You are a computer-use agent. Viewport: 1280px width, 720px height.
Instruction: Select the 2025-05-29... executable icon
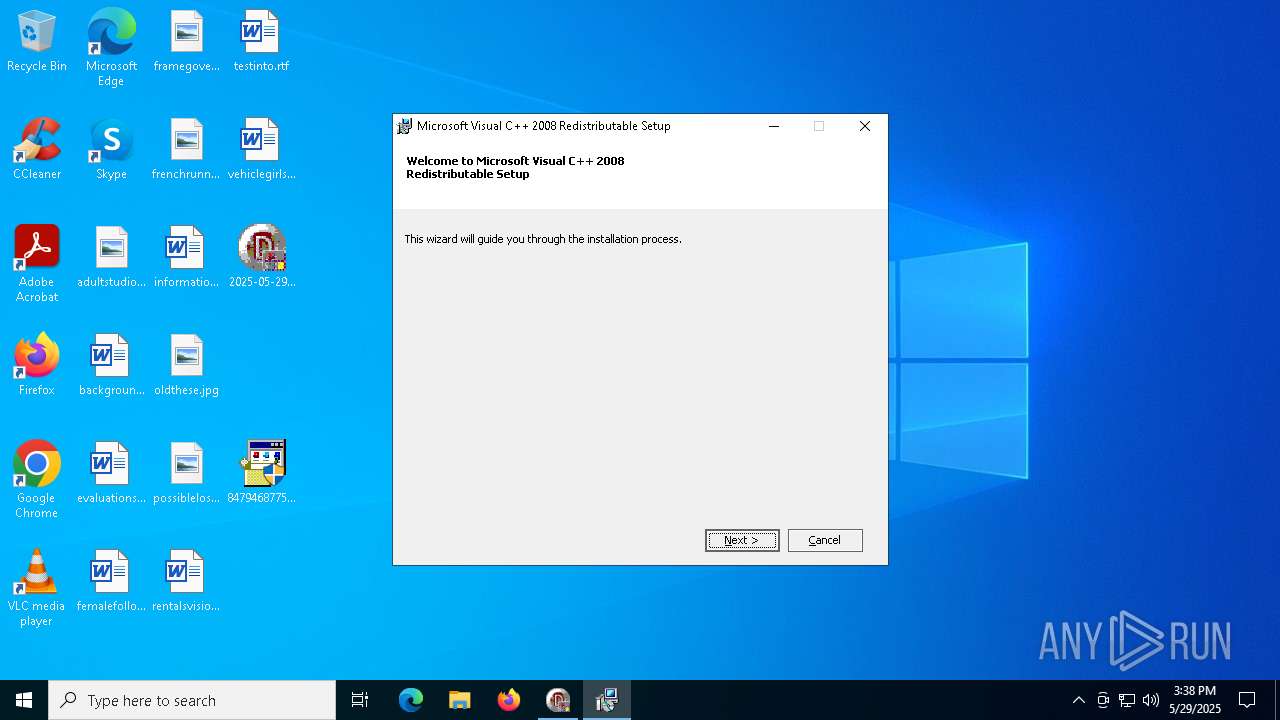[x=262, y=258]
